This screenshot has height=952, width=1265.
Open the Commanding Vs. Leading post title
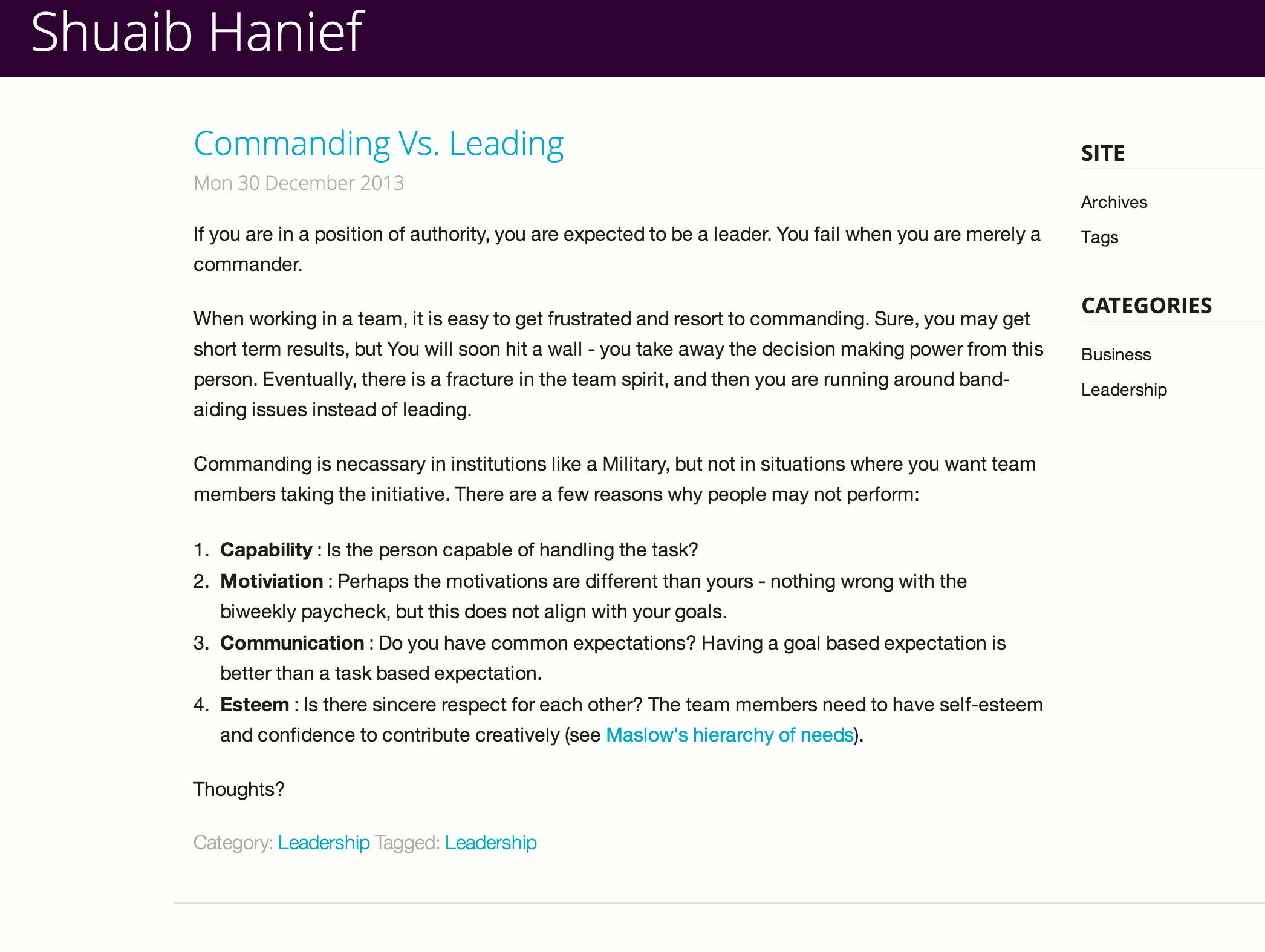click(x=379, y=144)
